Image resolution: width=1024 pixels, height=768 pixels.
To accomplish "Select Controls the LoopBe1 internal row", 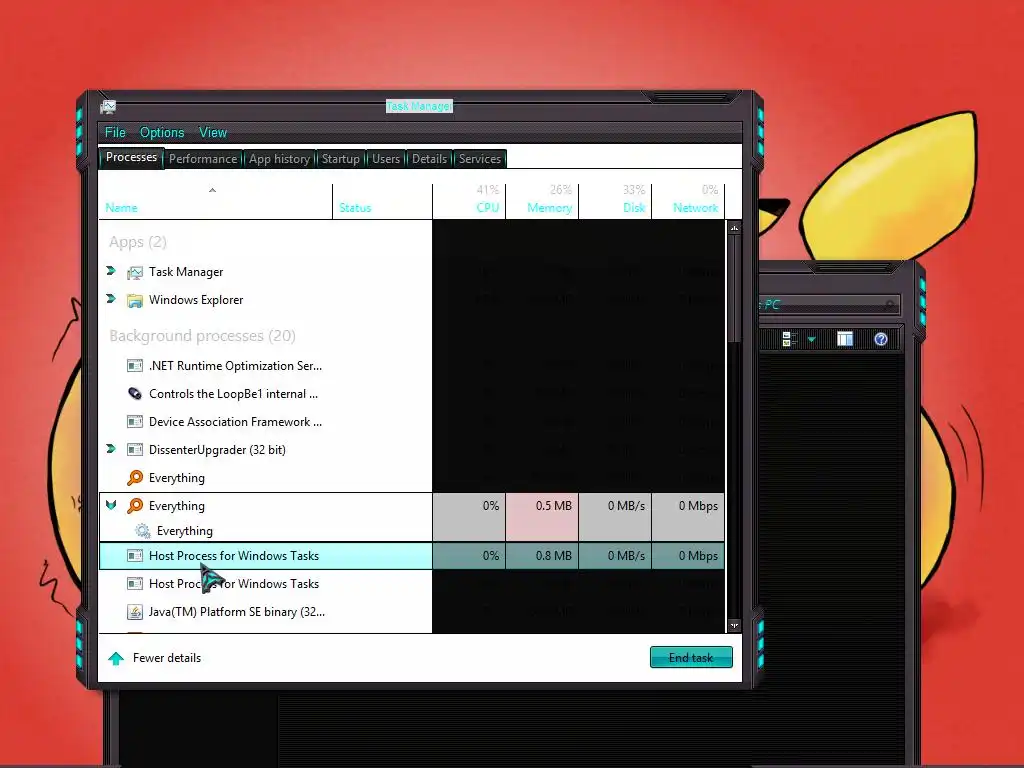I will (x=411, y=394).
